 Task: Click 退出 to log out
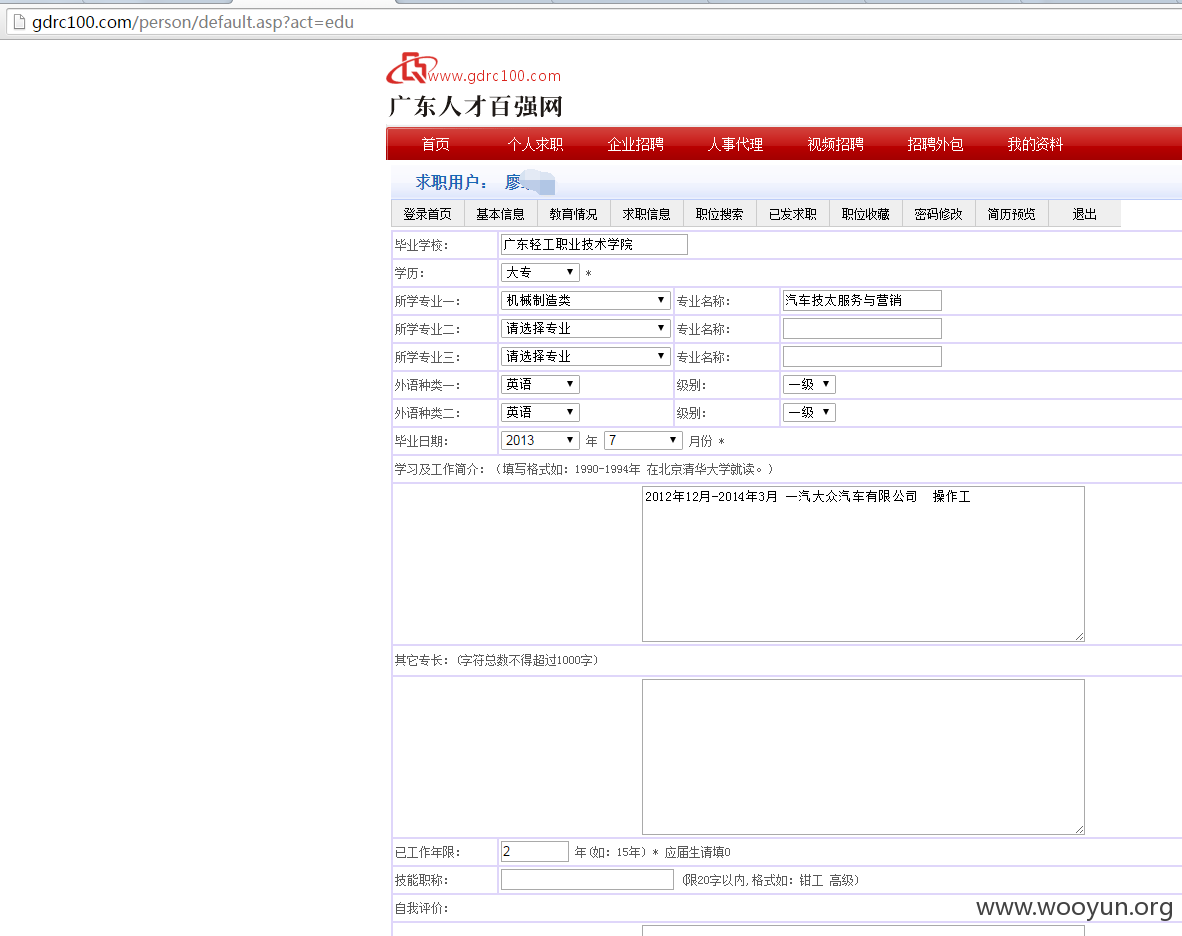click(x=1085, y=214)
